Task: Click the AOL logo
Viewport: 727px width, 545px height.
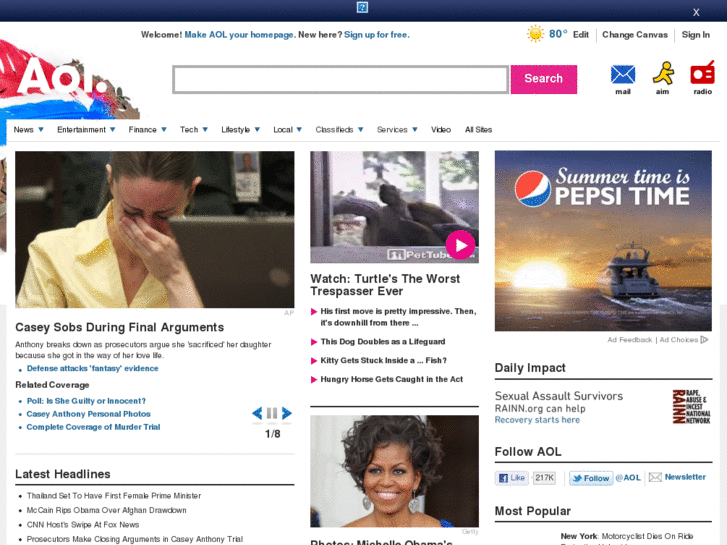Action: pos(61,77)
